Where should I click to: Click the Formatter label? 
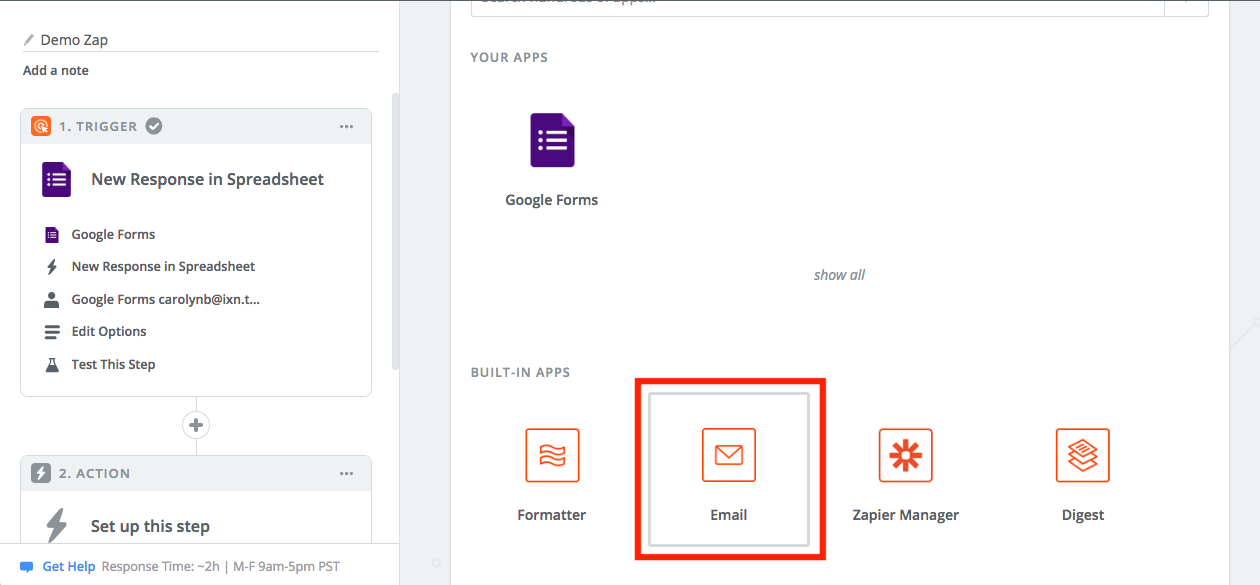coord(552,515)
